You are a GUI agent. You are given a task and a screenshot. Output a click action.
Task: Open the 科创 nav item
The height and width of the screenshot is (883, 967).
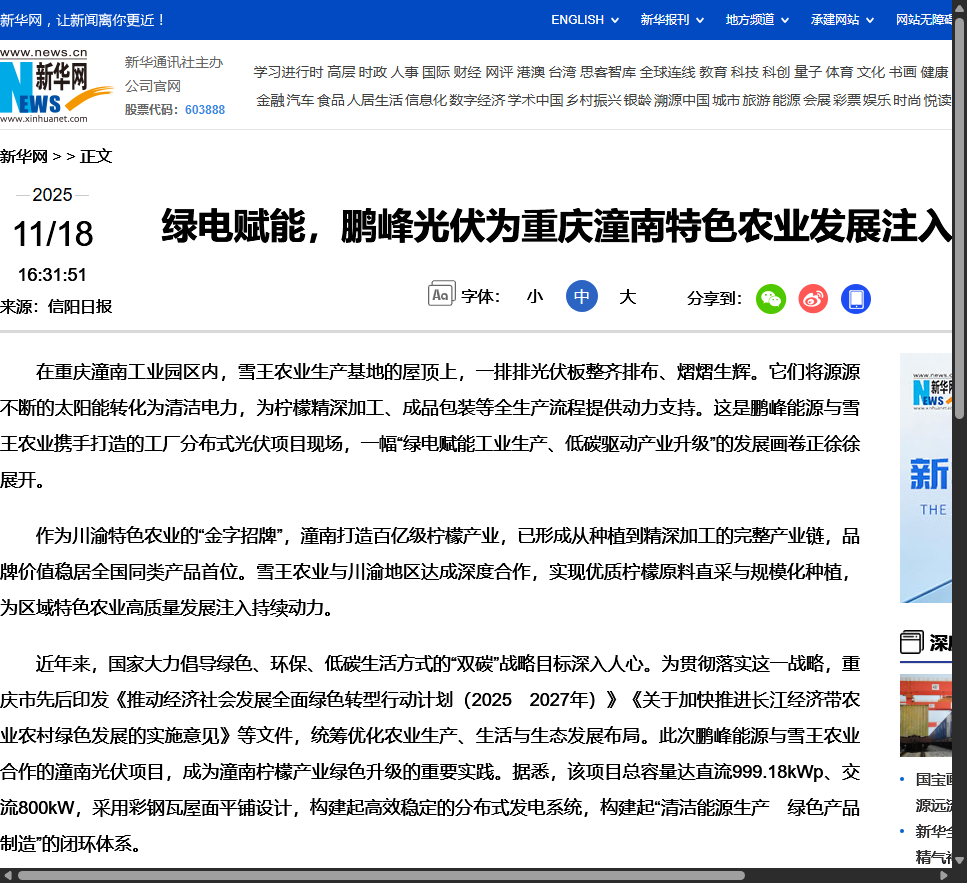776,72
